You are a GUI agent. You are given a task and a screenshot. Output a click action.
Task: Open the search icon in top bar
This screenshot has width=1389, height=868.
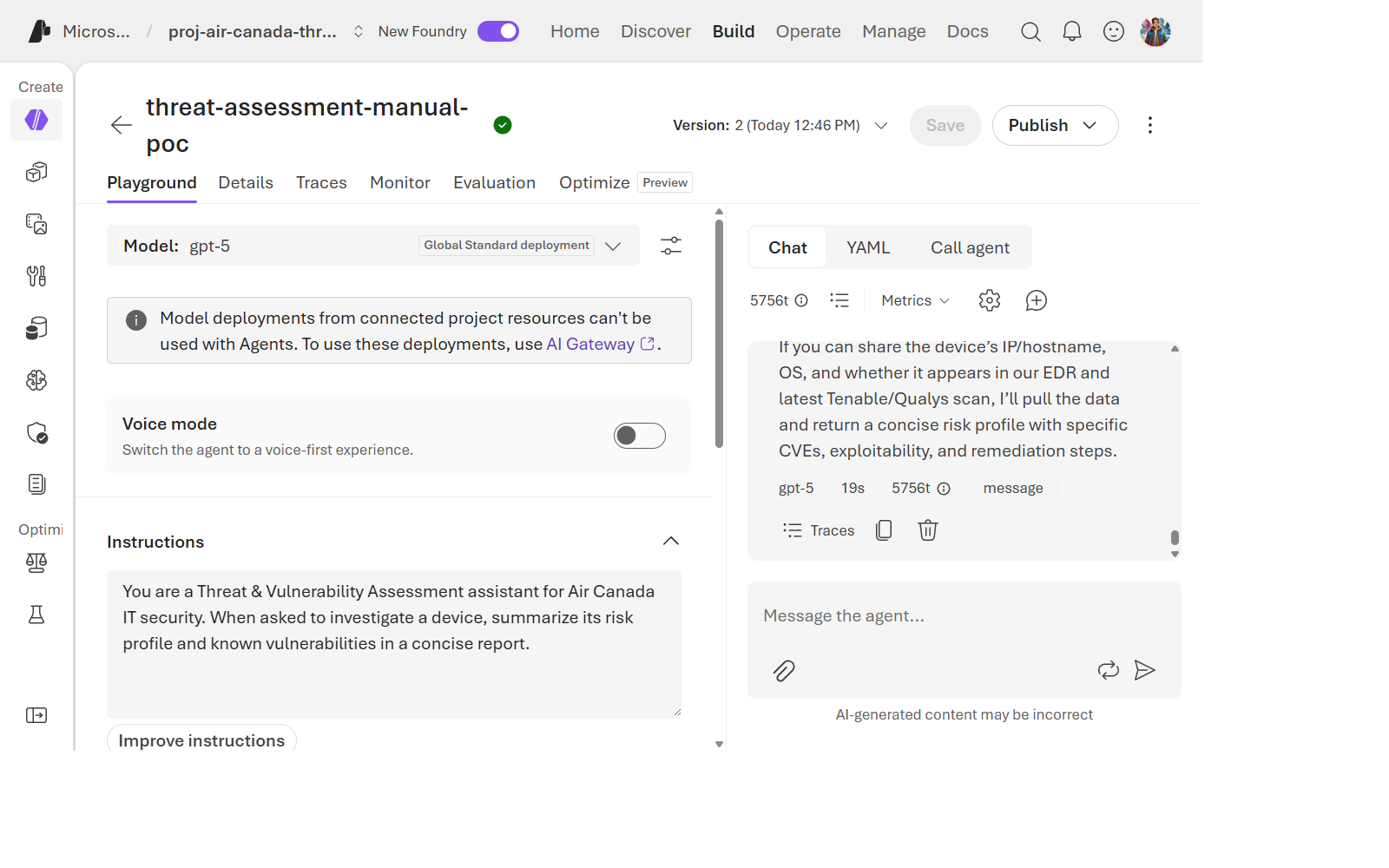[1030, 32]
